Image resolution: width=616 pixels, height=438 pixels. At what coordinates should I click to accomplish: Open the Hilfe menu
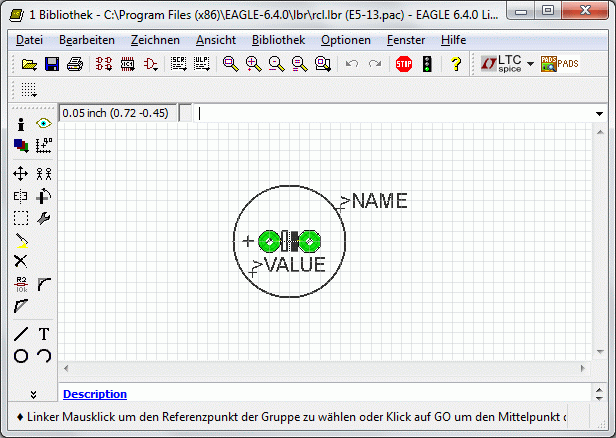[453, 40]
